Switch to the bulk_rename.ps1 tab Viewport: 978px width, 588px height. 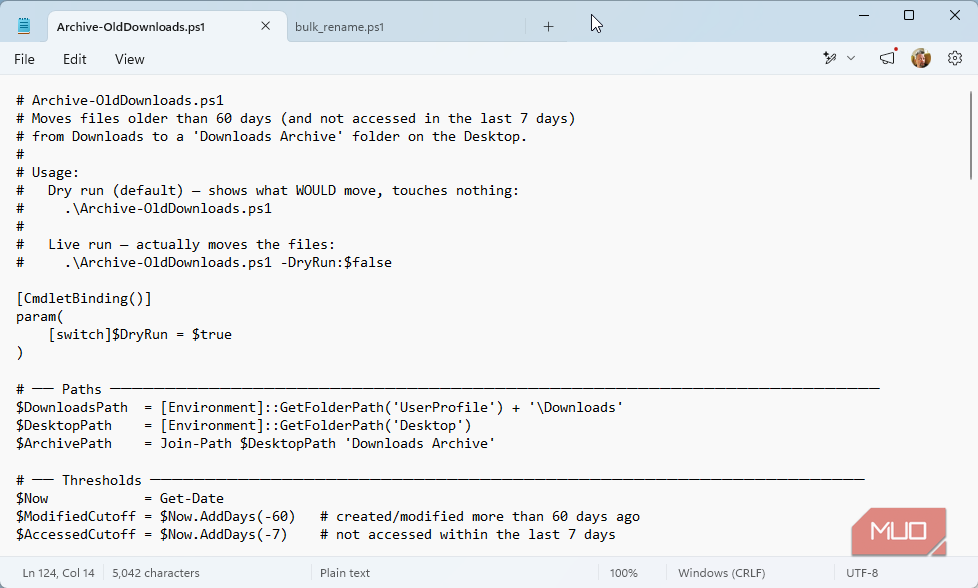click(x=339, y=27)
